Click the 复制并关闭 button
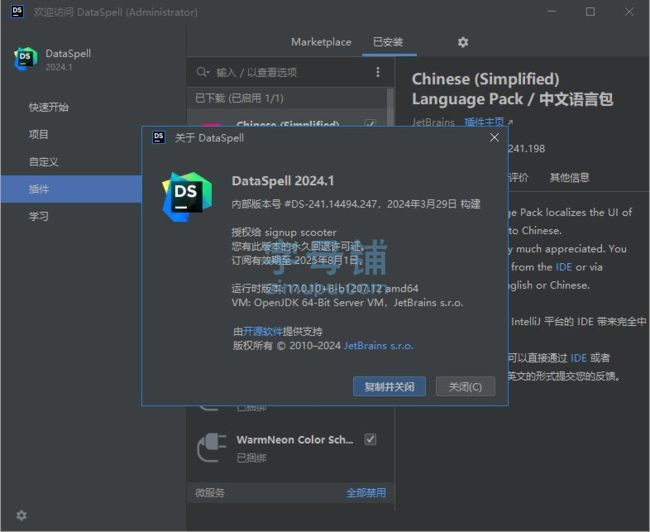 pos(389,387)
